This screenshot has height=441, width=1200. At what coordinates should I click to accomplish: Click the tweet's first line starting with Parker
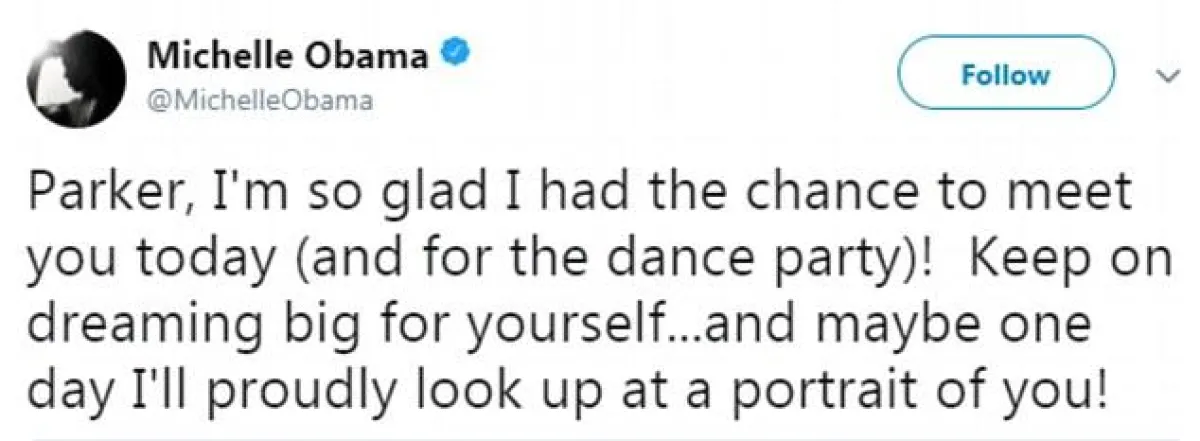point(582,194)
